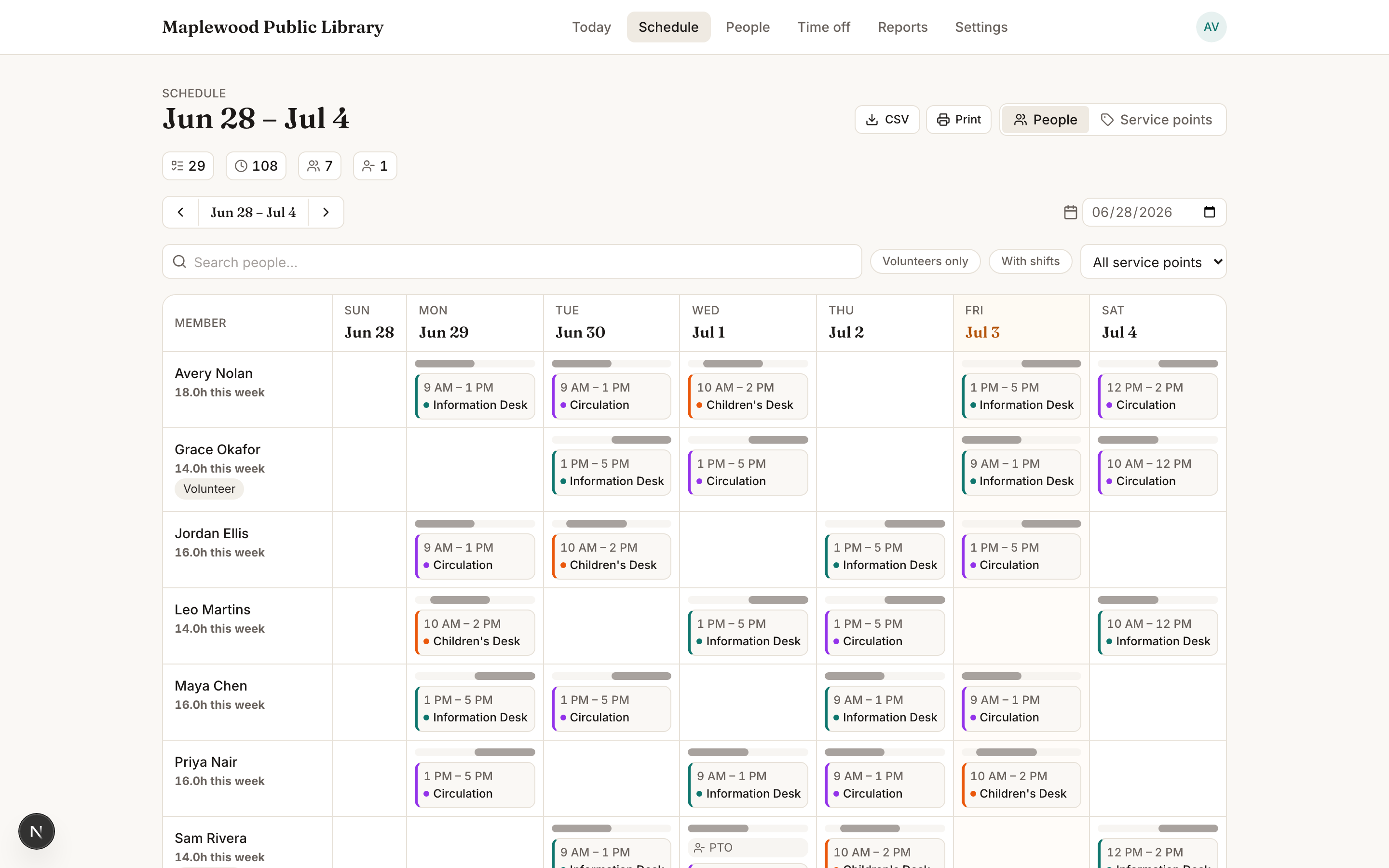Open Jordan Ellis Thursday Information Desk shift
This screenshot has width=1389, height=868.
885,556
